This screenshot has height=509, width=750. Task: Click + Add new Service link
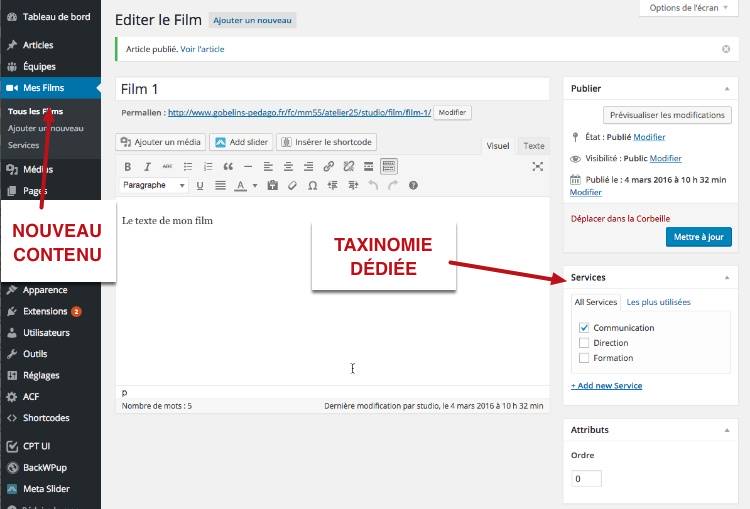[x=606, y=386]
